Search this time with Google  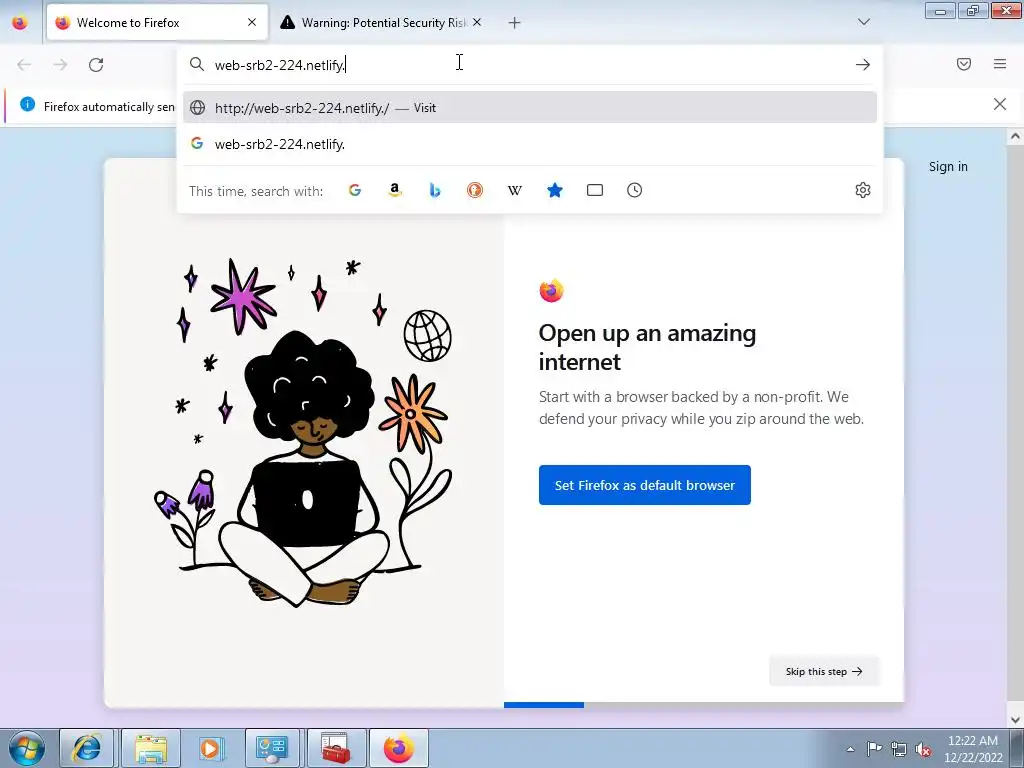click(x=355, y=190)
